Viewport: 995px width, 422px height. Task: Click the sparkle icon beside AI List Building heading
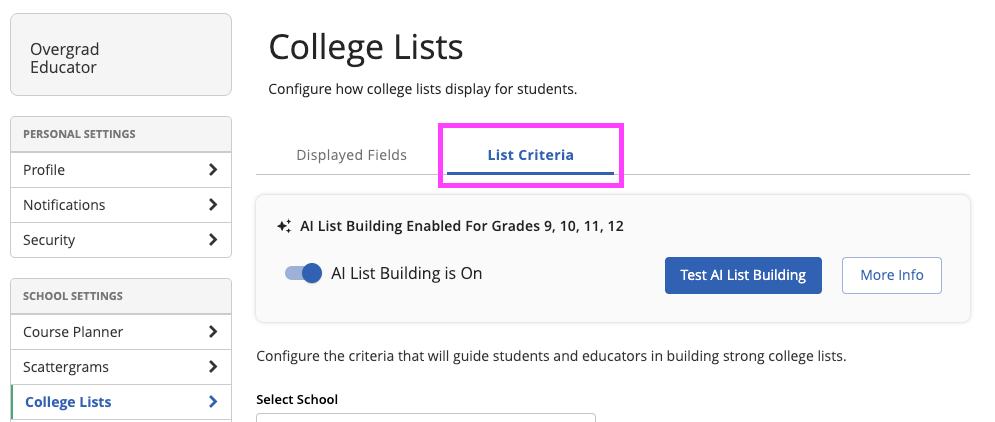click(x=284, y=226)
